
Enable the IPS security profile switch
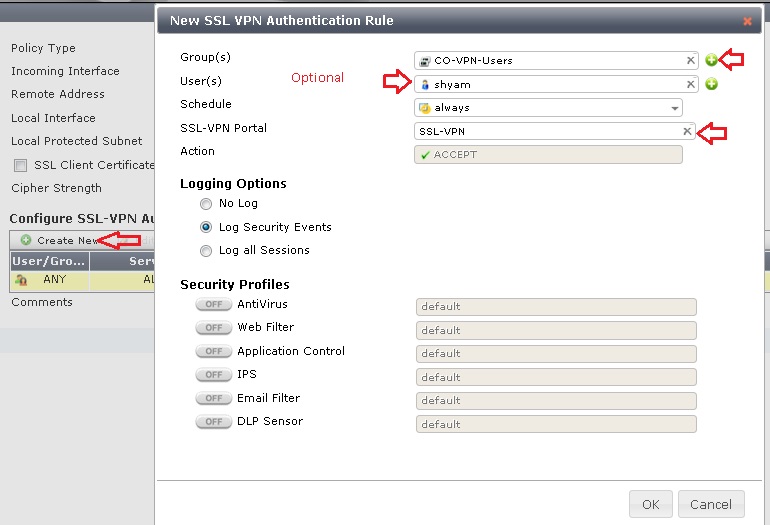(x=214, y=375)
